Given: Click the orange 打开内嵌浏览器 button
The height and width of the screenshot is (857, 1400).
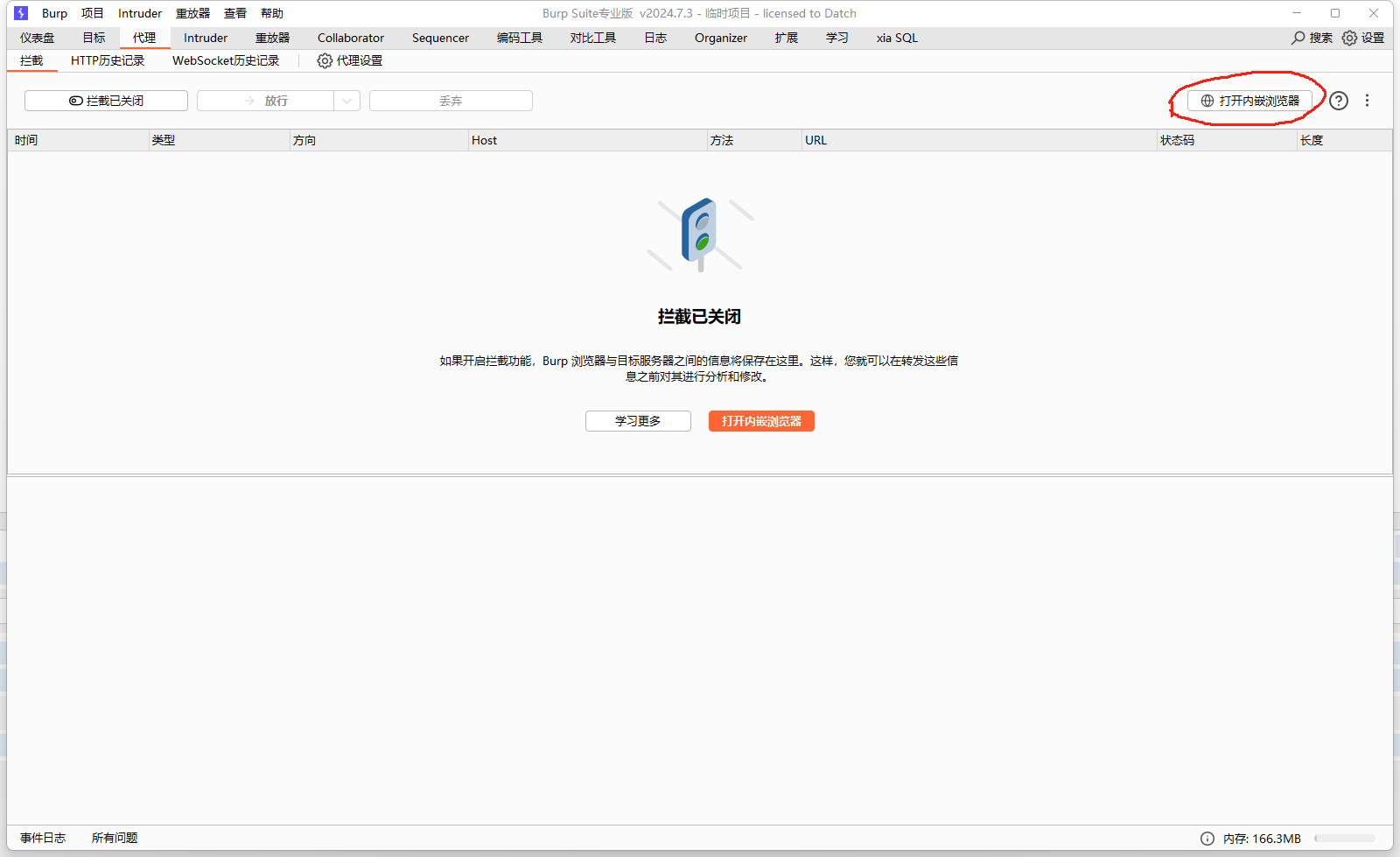Looking at the screenshot, I should coord(761,421).
